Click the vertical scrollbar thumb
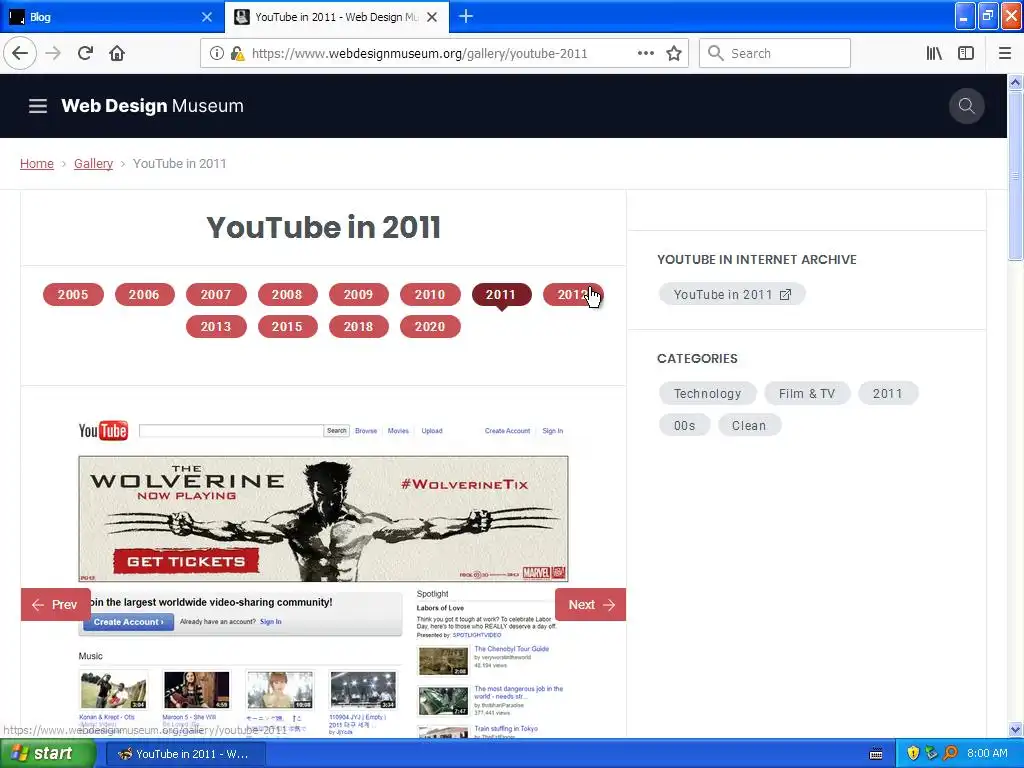The height and width of the screenshot is (768, 1024). (x=1016, y=176)
